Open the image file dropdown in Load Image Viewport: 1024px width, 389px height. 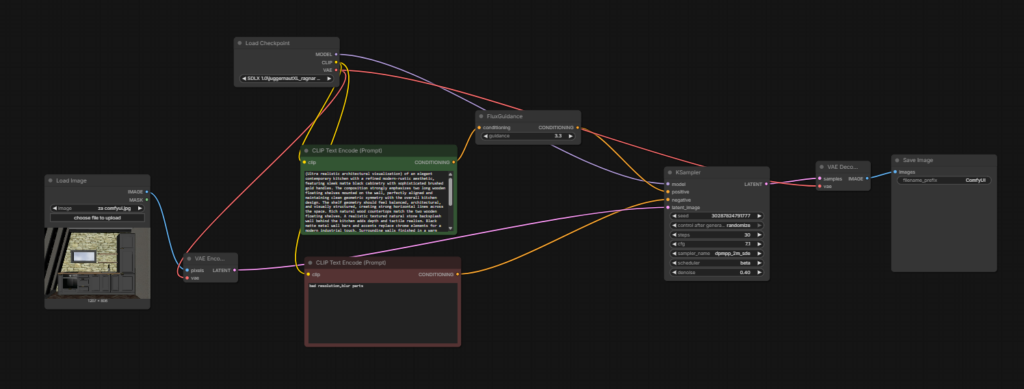(97, 208)
